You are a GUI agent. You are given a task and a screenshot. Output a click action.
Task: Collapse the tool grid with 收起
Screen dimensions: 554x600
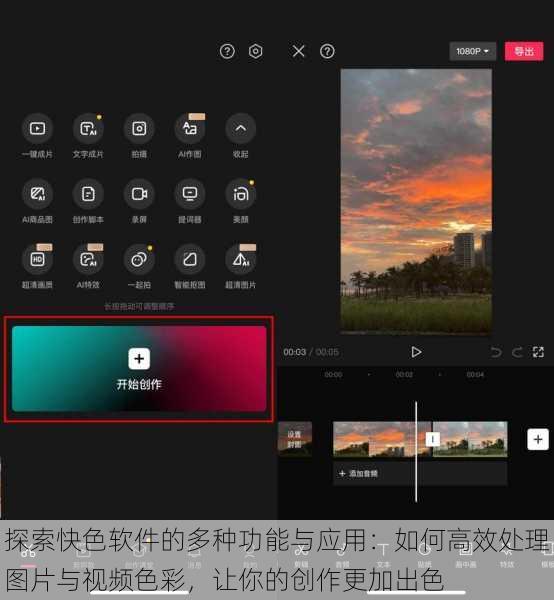pos(240,129)
